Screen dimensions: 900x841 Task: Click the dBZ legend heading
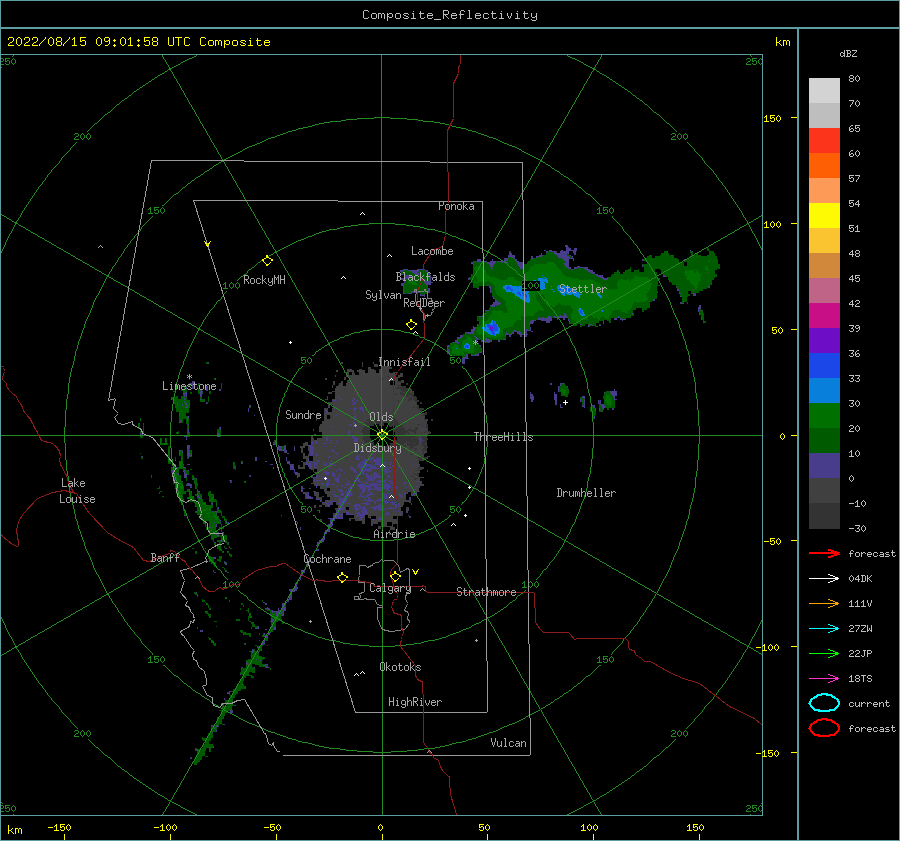coord(848,54)
